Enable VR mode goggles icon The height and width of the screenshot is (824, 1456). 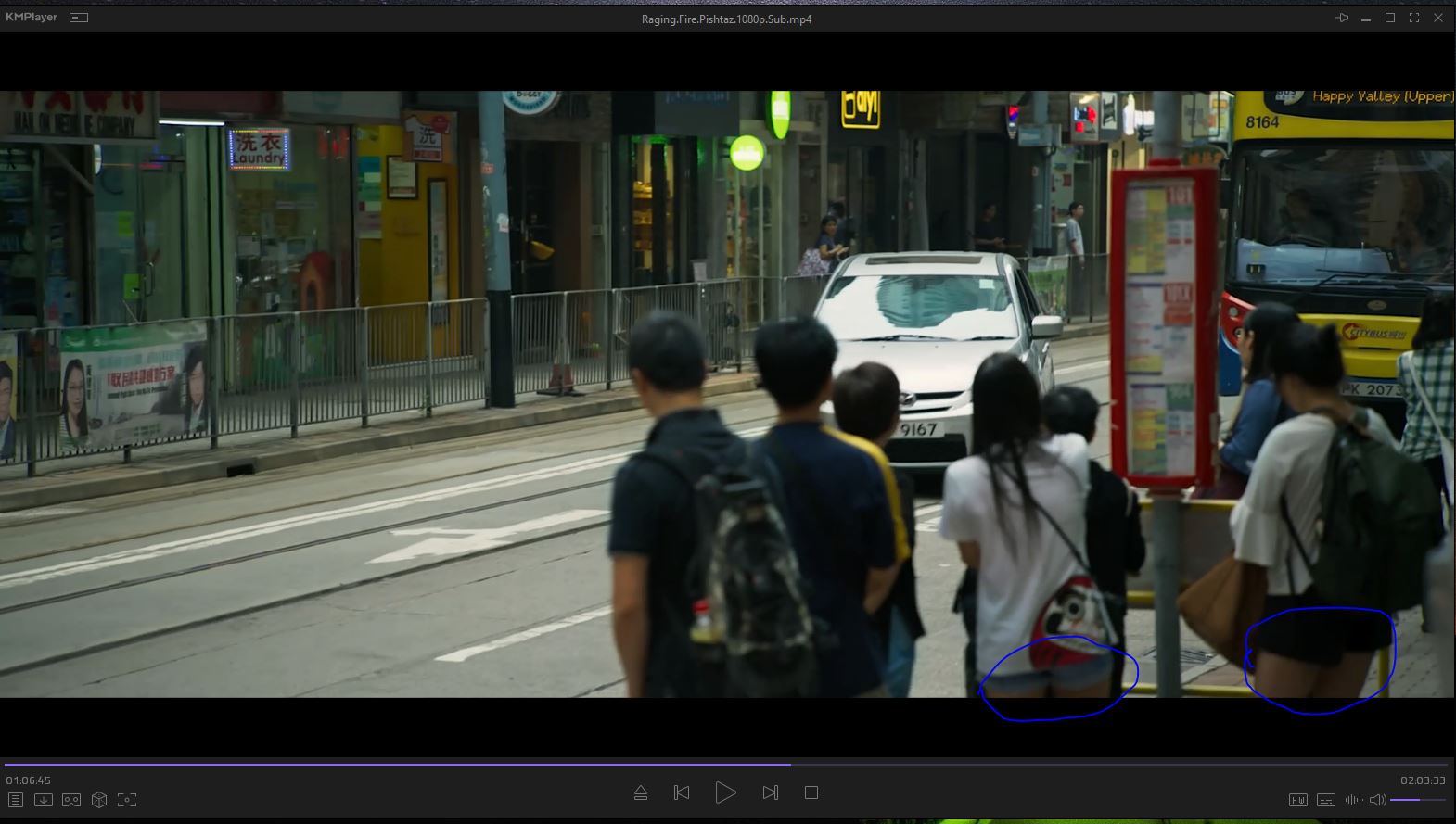click(x=71, y=800)
